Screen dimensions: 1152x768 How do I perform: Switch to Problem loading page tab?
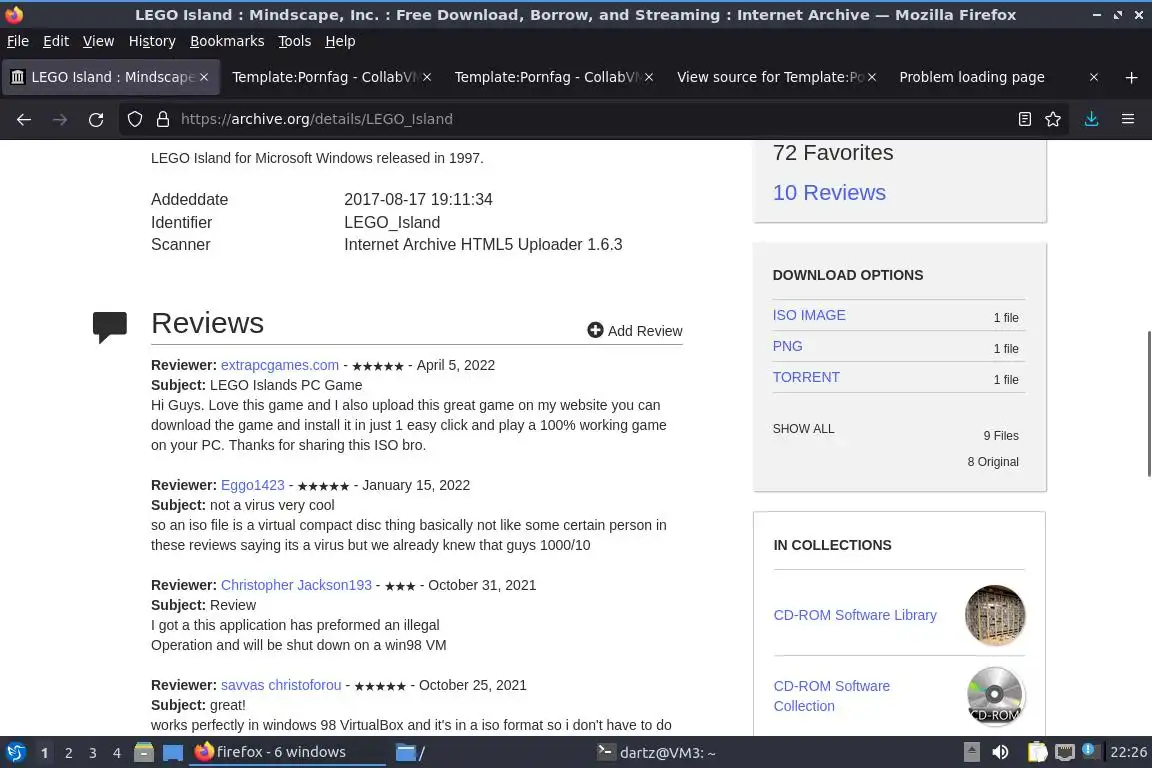click(x=972, y=77)
